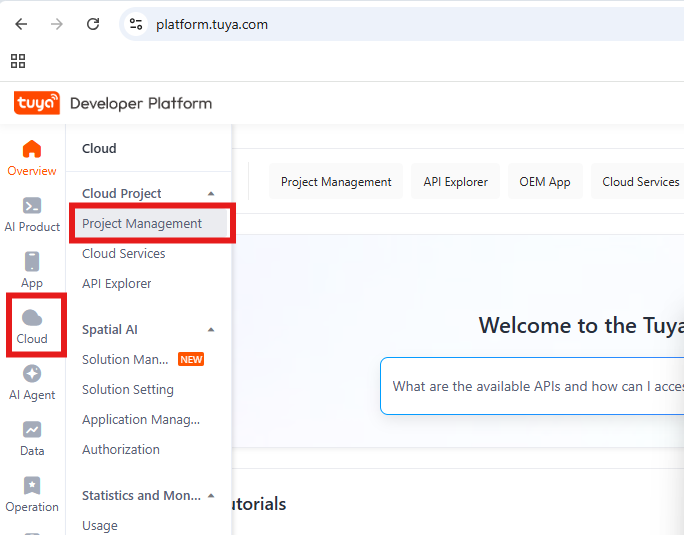Click Cloud Services shortcut button at top
This screenshot has height=535, width=684.
[637, 182]
